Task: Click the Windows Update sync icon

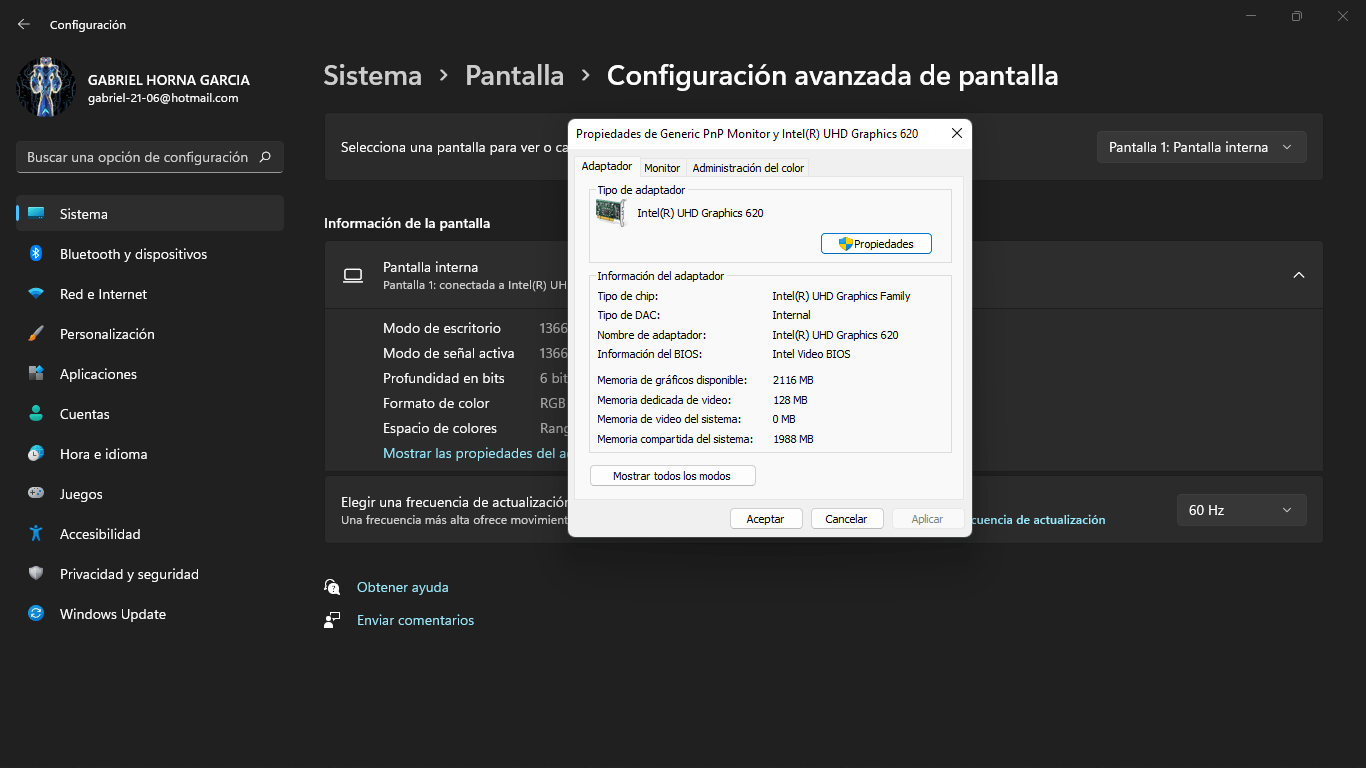Action: pyautogui.click(x=36, y=614)
